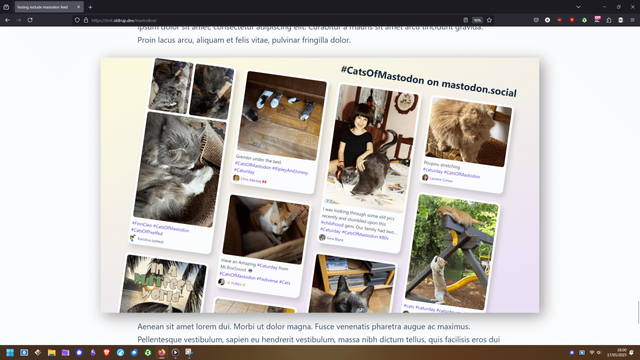Click the #Fediverse hashtag link
Image resolution: width=640 pixels, height=360 pixels.
tap(267, 280)
